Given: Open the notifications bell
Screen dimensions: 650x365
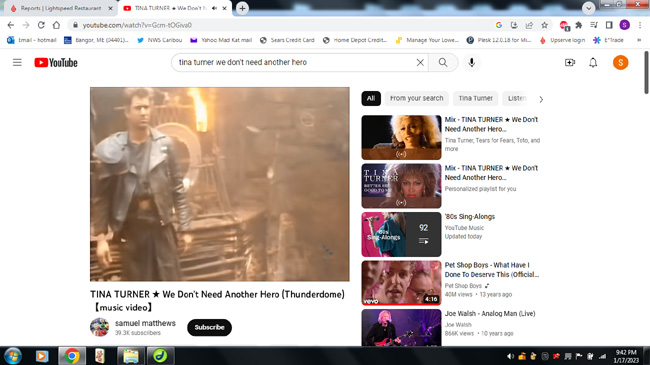Looking at the screenshot, I should (593, 63).
